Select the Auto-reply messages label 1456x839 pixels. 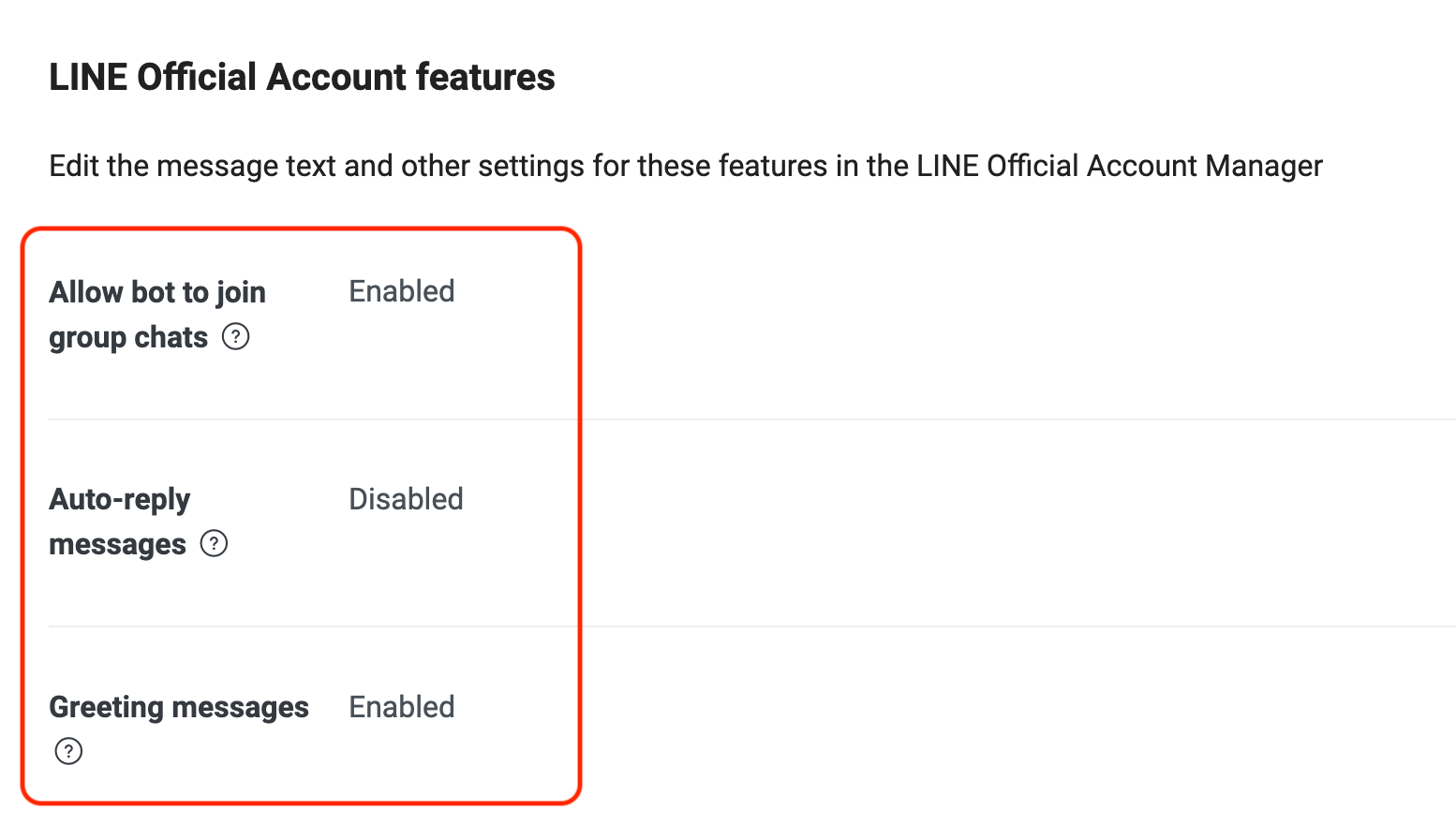click(119, 521)
